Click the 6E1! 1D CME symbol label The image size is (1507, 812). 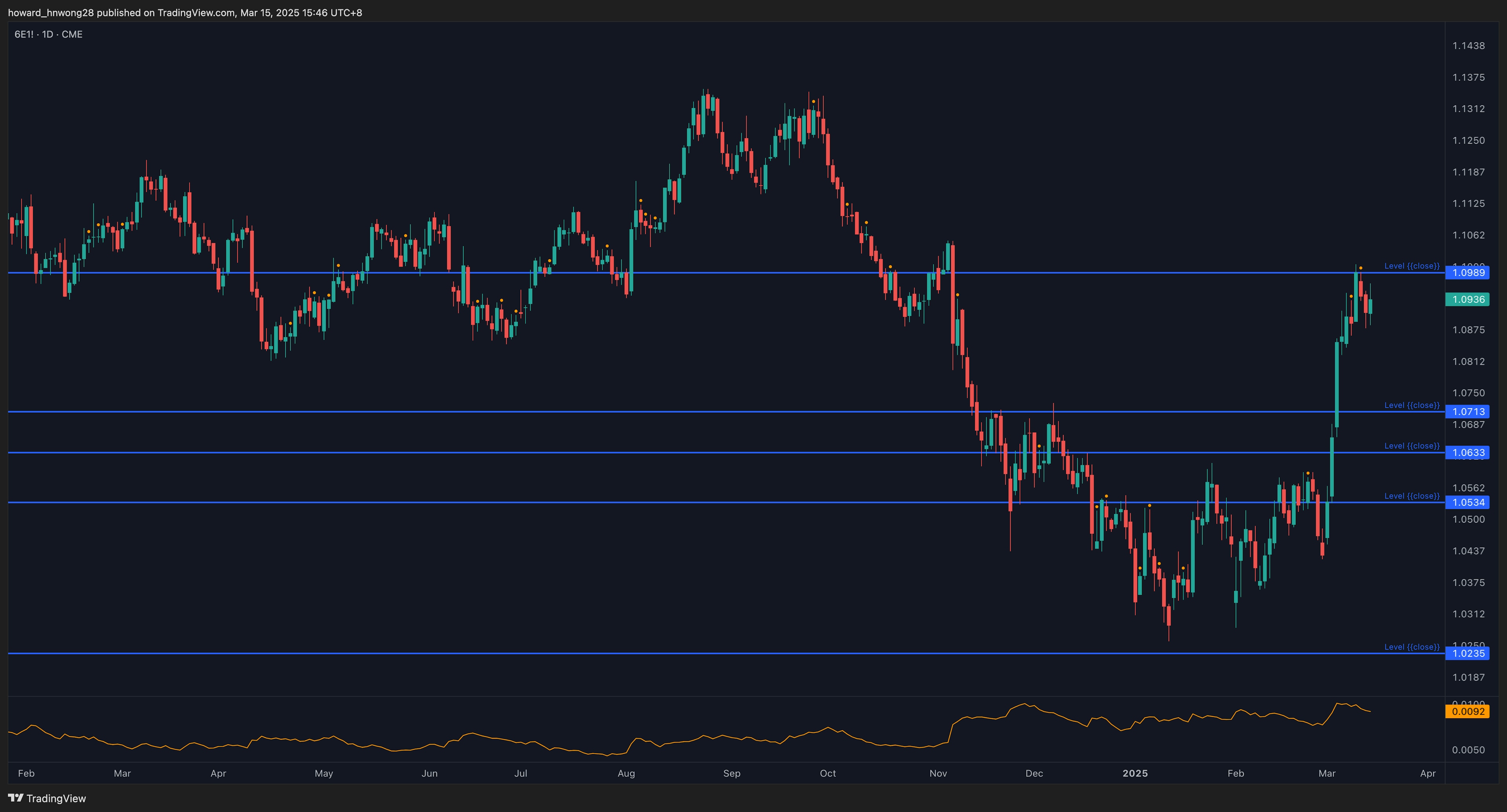coord(48,35)
